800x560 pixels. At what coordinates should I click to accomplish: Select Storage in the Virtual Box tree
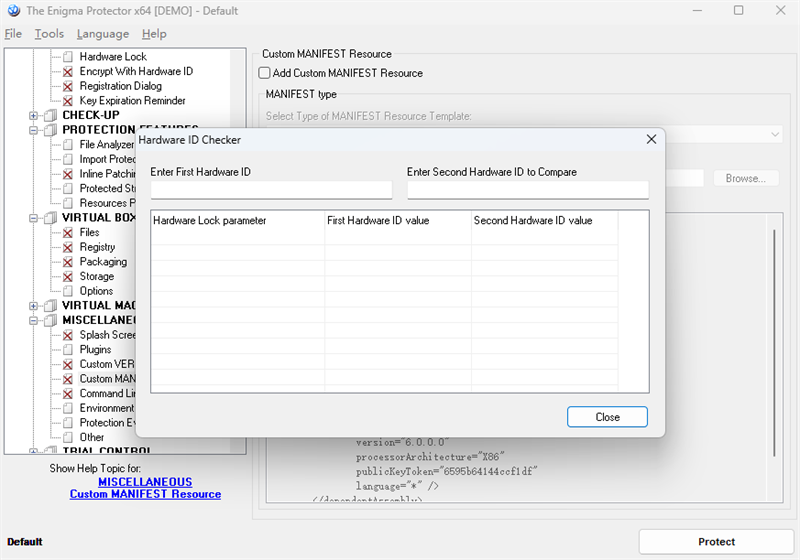coord(96,277)
